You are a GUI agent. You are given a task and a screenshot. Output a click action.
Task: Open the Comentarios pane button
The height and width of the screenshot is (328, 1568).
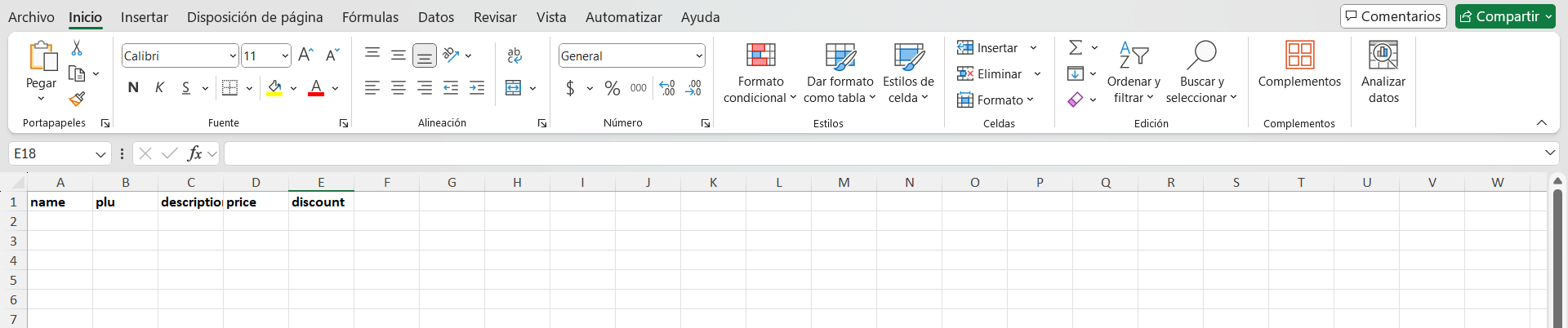coord(1392,16)
